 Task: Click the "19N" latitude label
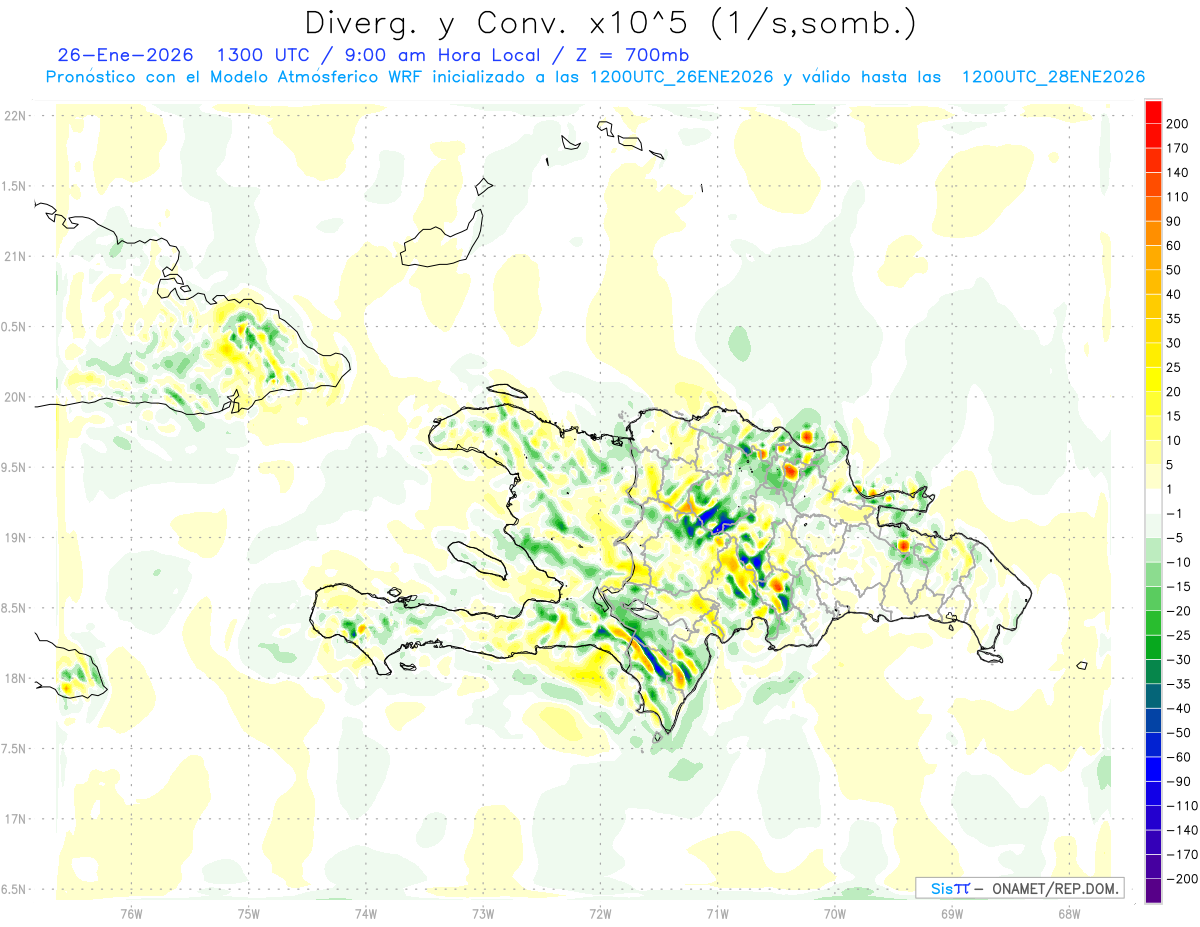(15, 538)
